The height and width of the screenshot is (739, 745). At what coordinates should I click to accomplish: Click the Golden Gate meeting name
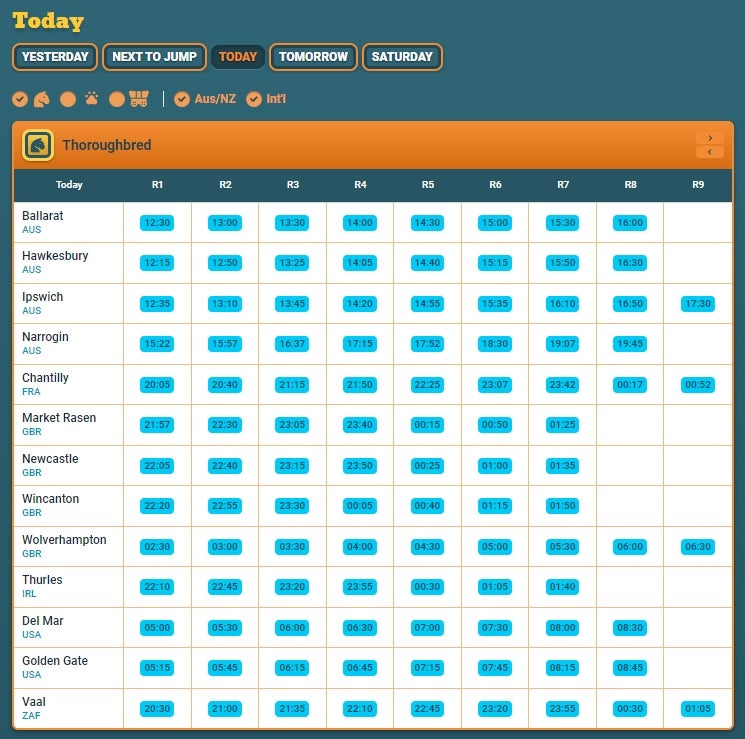55,661
